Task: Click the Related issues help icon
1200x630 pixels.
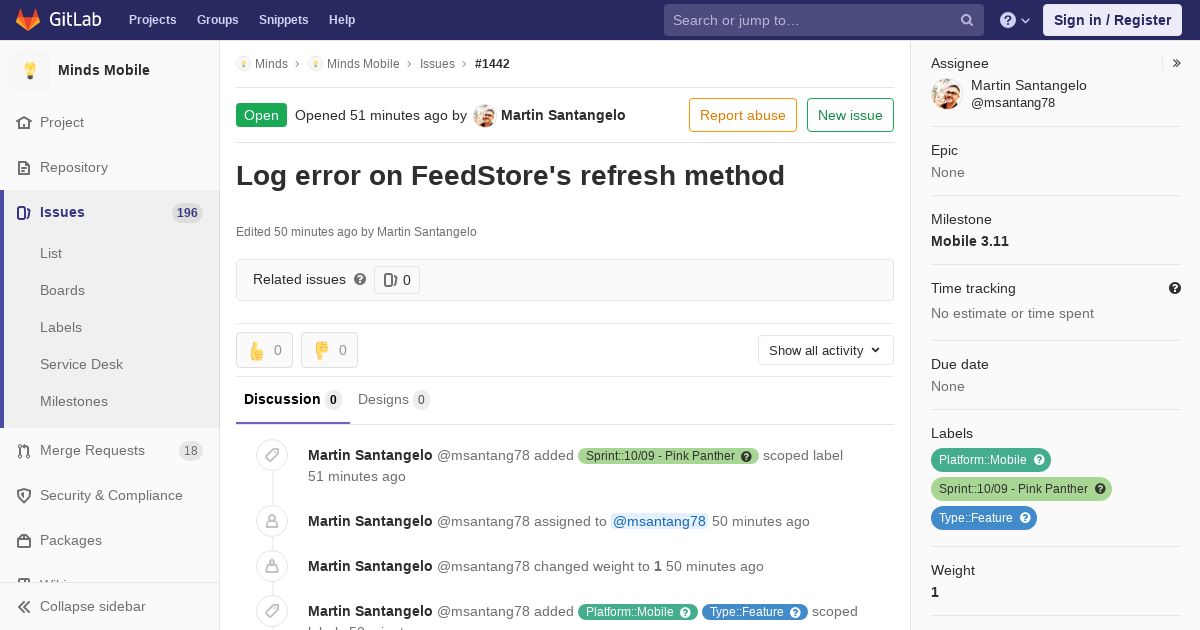Action: [x=360, y=280]
